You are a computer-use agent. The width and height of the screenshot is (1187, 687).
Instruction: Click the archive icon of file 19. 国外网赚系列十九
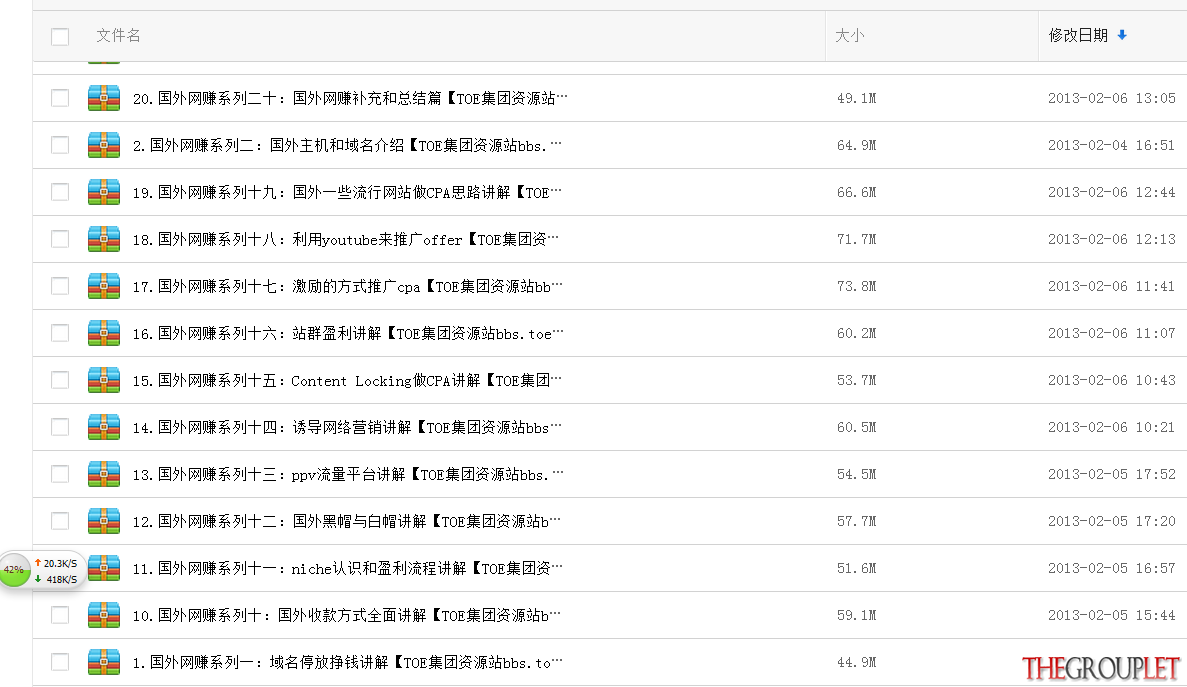[x=104, y=192]
